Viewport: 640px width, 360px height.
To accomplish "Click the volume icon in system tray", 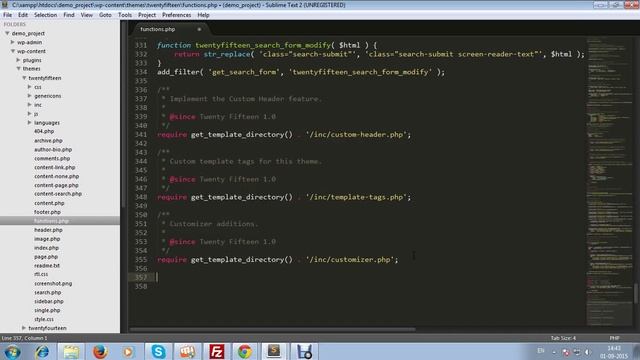I will (x=587, y=352).
